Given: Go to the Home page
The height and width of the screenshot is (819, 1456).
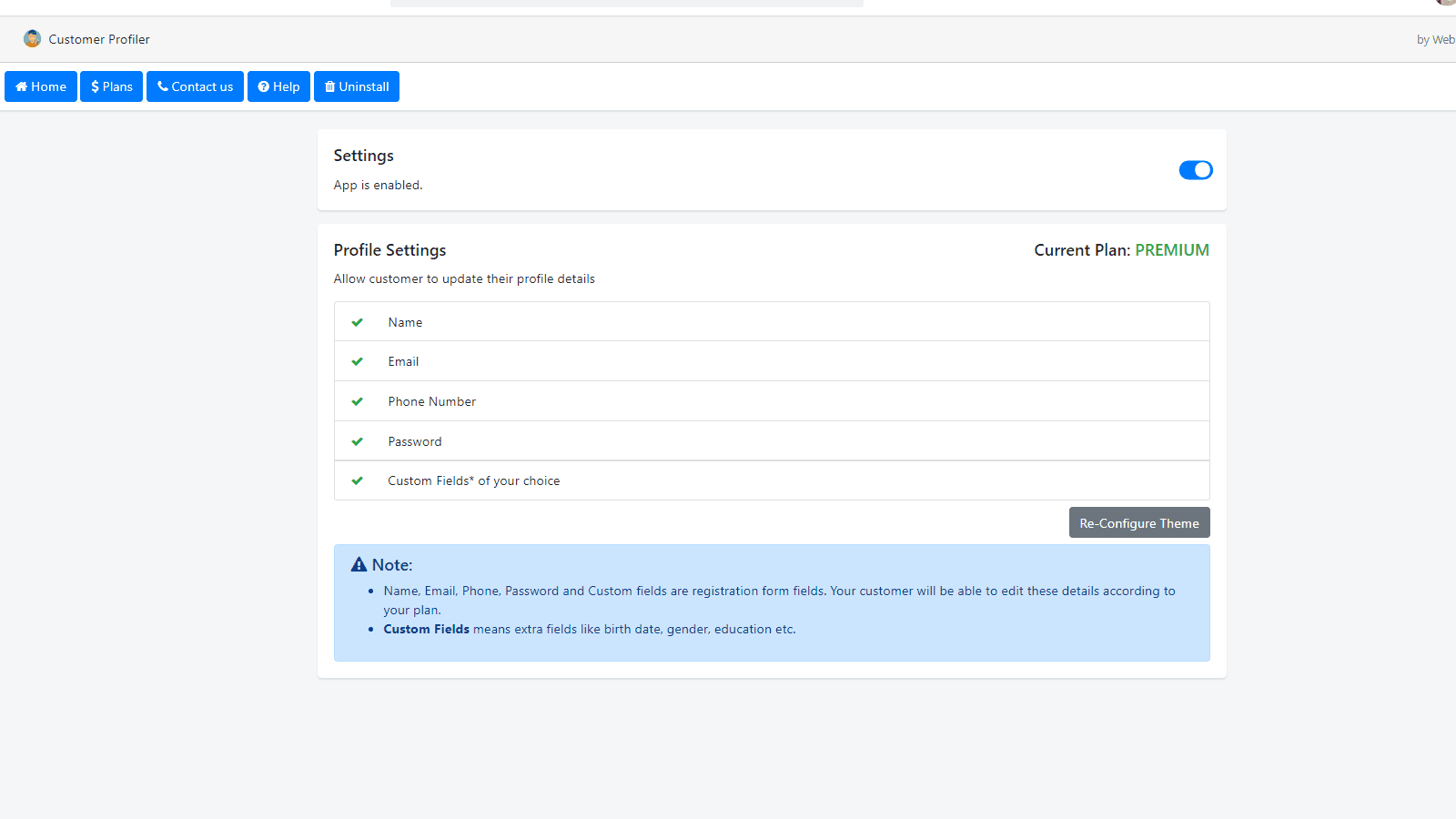Looking at the screenshot, I should 41,86.
